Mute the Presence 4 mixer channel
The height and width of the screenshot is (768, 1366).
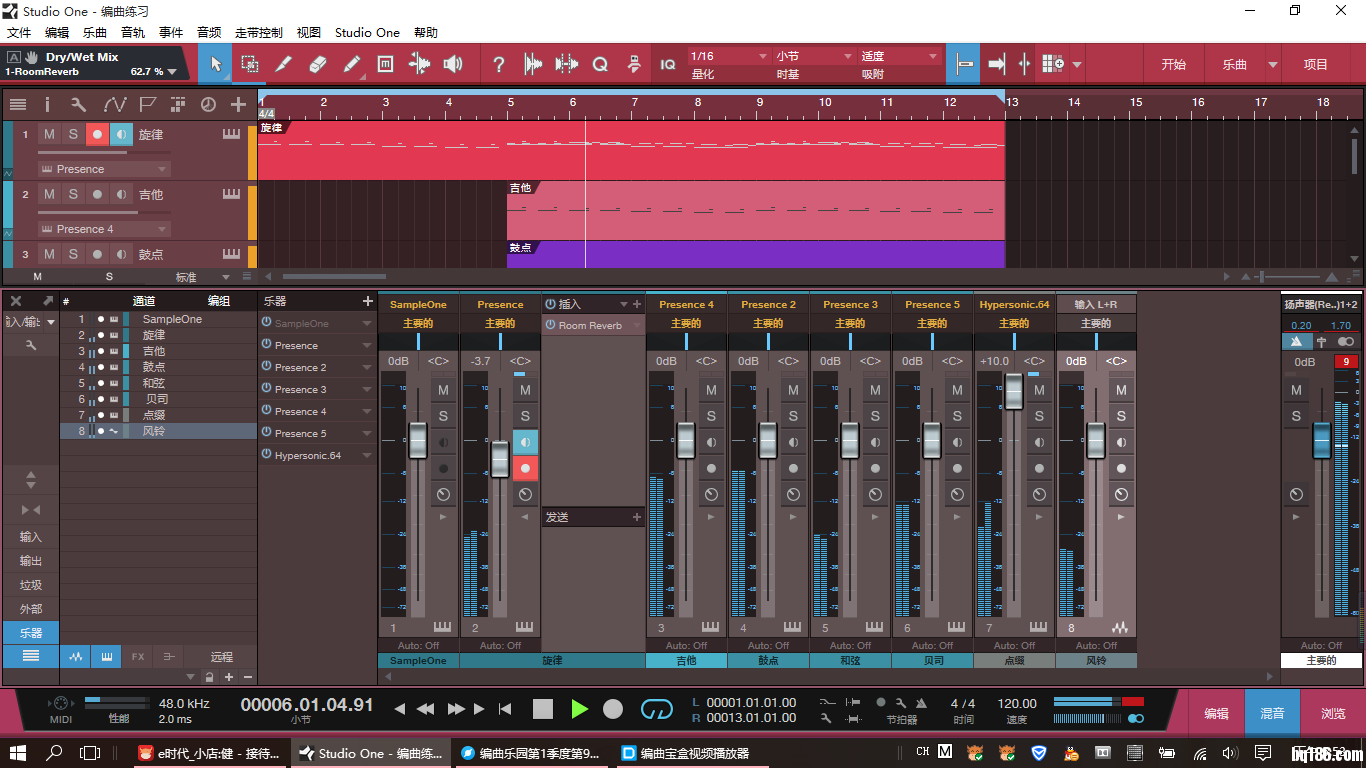coord(711,390)
